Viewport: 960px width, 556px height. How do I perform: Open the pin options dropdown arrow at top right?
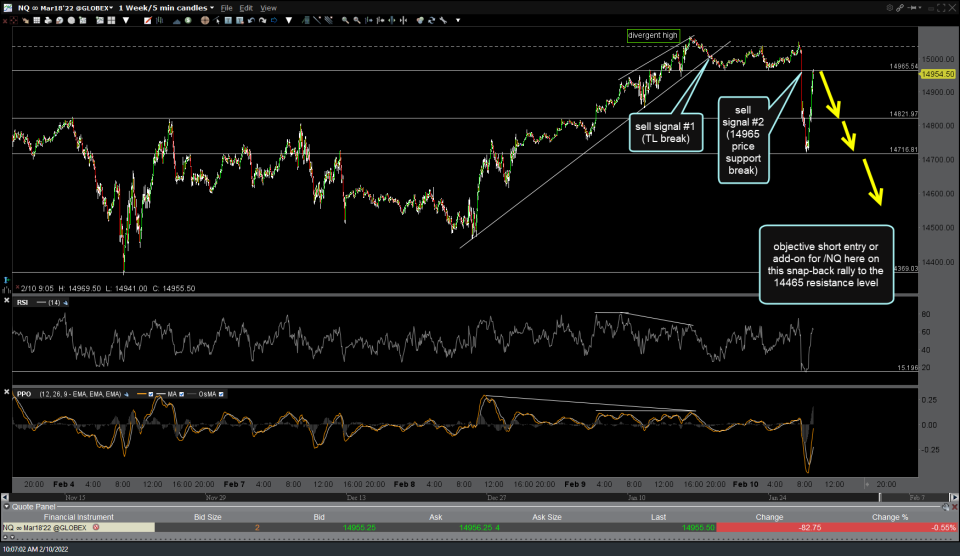pyautogui.click(x=920, y=8)
